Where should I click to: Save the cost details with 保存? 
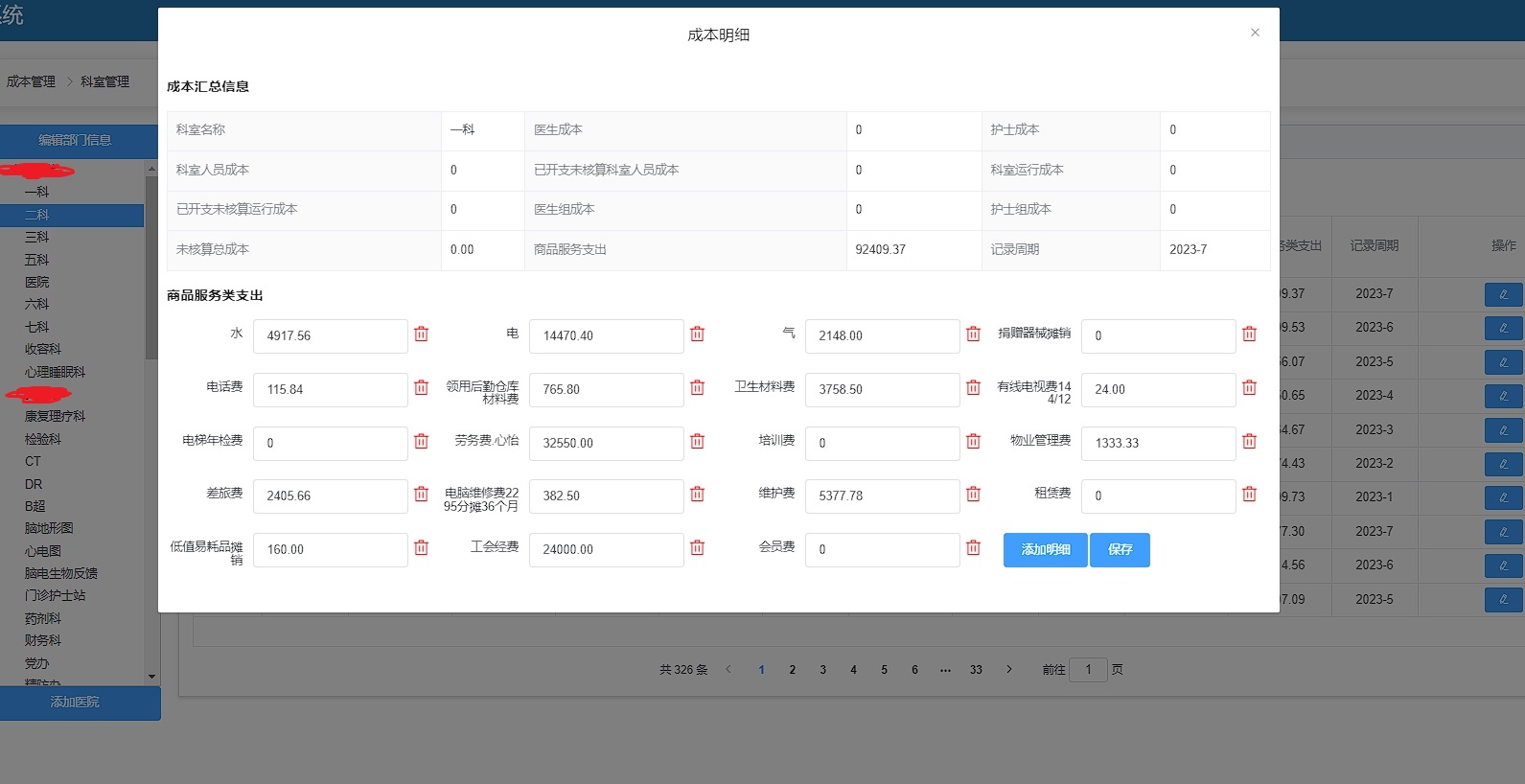tap(1121, 550)
